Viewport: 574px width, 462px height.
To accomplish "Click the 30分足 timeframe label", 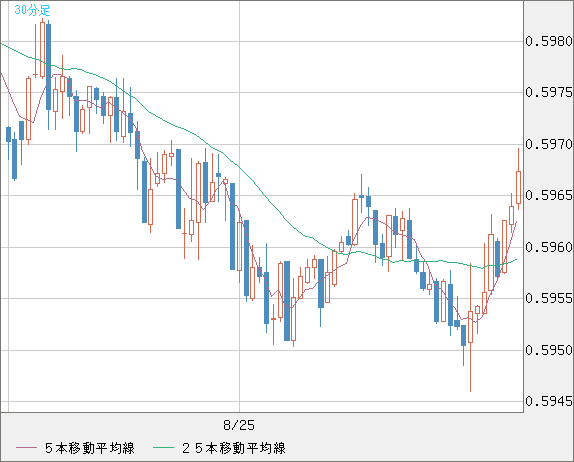I will 32,10.
